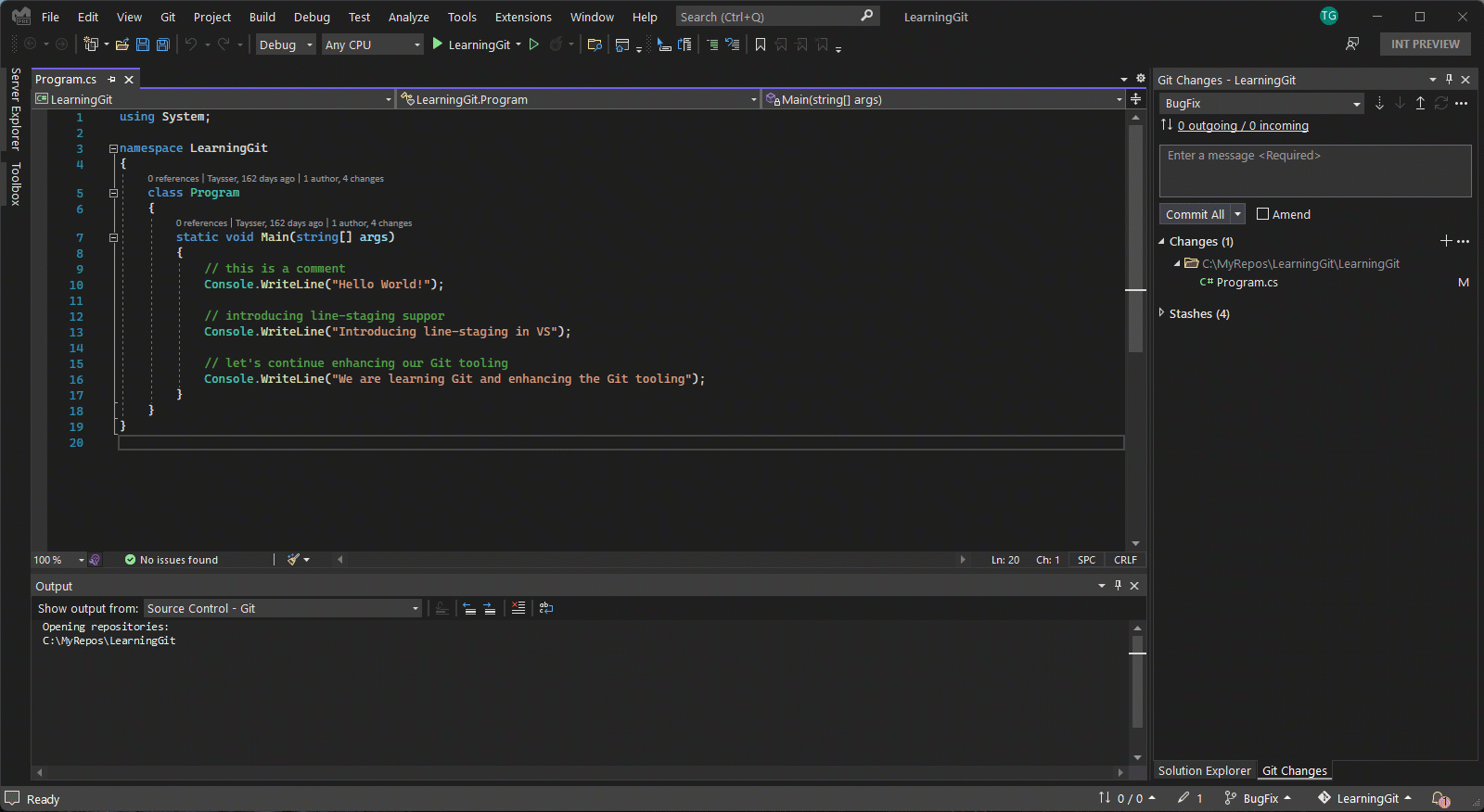Stage all changes with the plus icon
This screenshot has width=1484, height=812.
(1445, 241)
